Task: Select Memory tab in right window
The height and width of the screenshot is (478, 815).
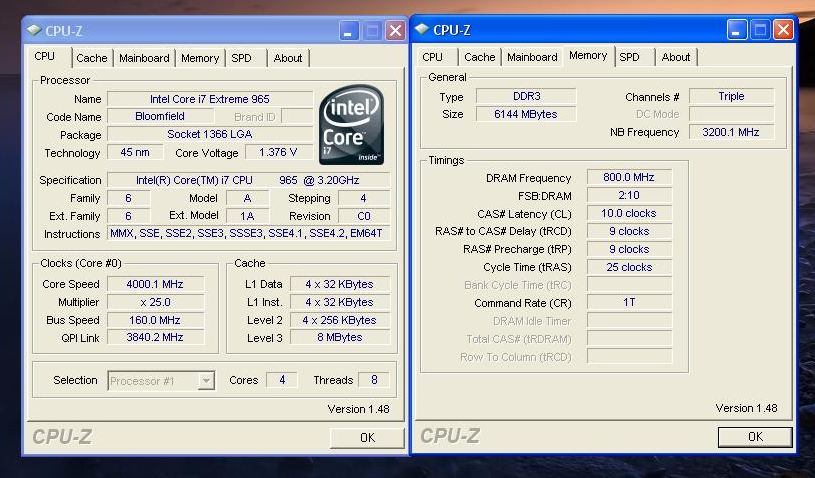Action: tap(588, 56)
